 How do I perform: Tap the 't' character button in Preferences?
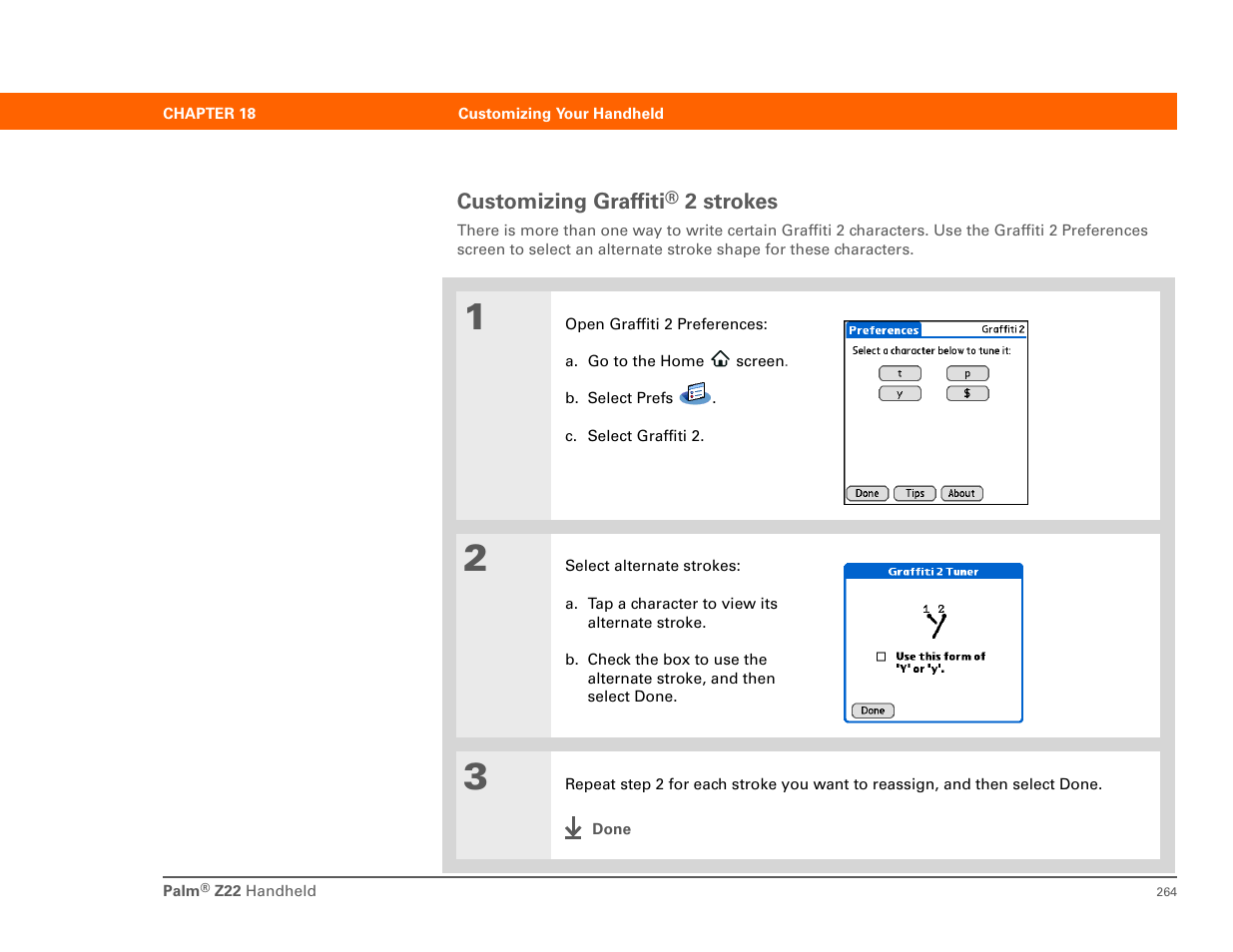(900, 374)
